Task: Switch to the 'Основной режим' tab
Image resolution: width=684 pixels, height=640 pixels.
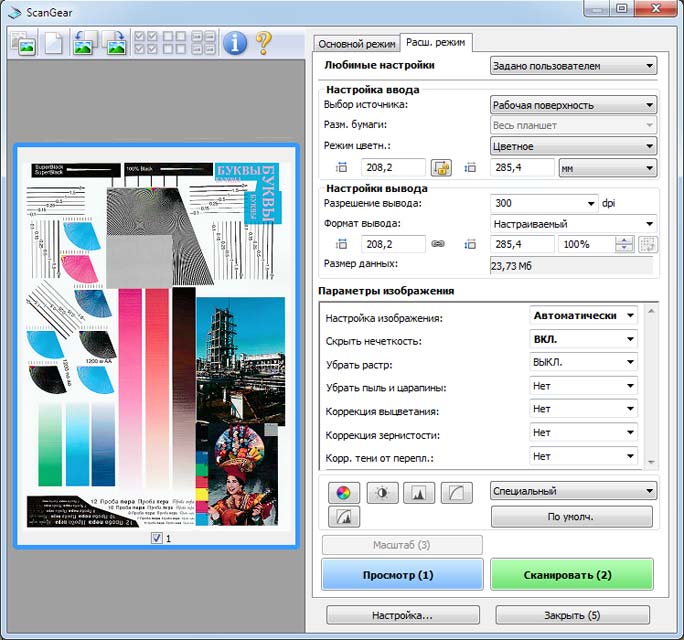Action: pos(356,43)
